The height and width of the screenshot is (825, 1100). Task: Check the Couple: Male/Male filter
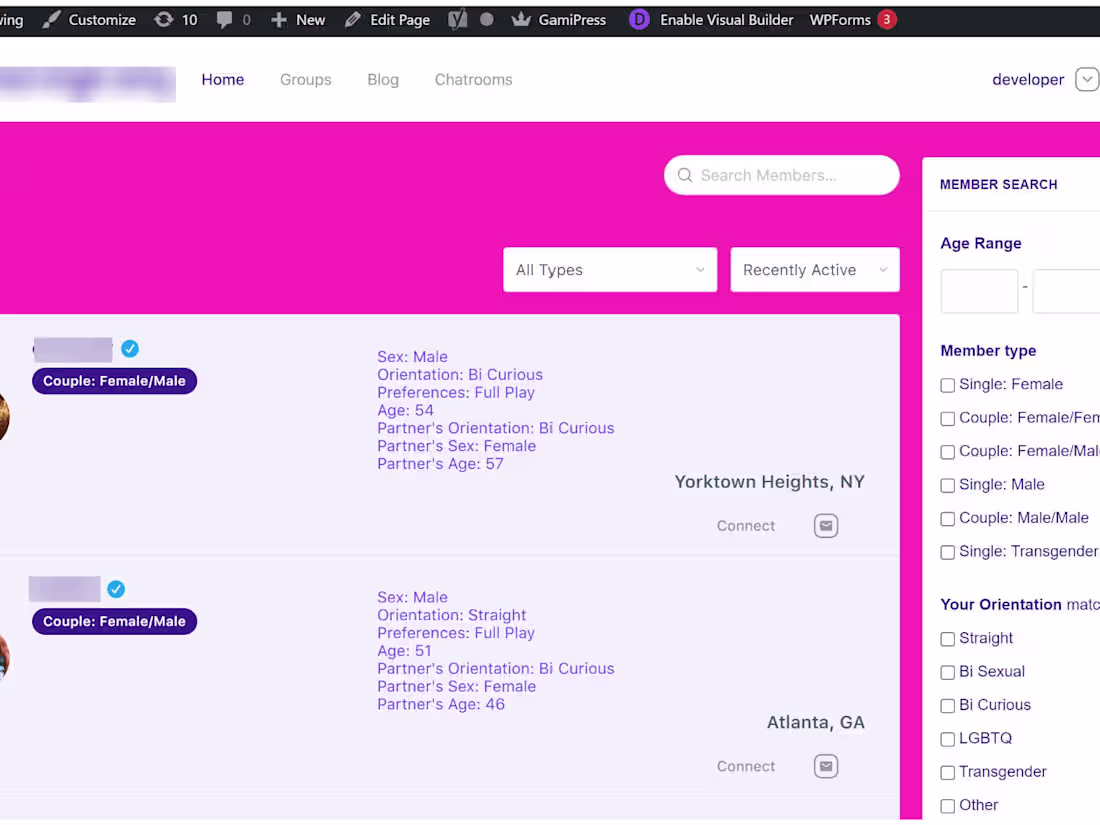(947, 518)
